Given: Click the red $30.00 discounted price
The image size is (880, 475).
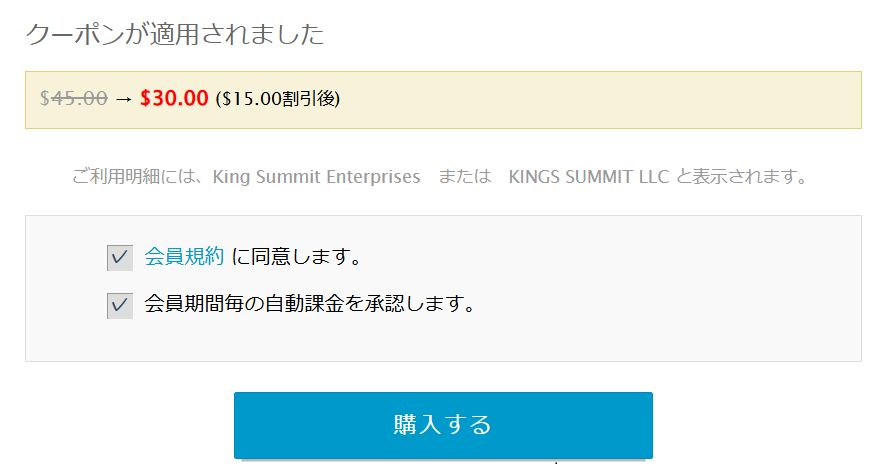Looking at the screenshot, I should click(x=174, y=99).
